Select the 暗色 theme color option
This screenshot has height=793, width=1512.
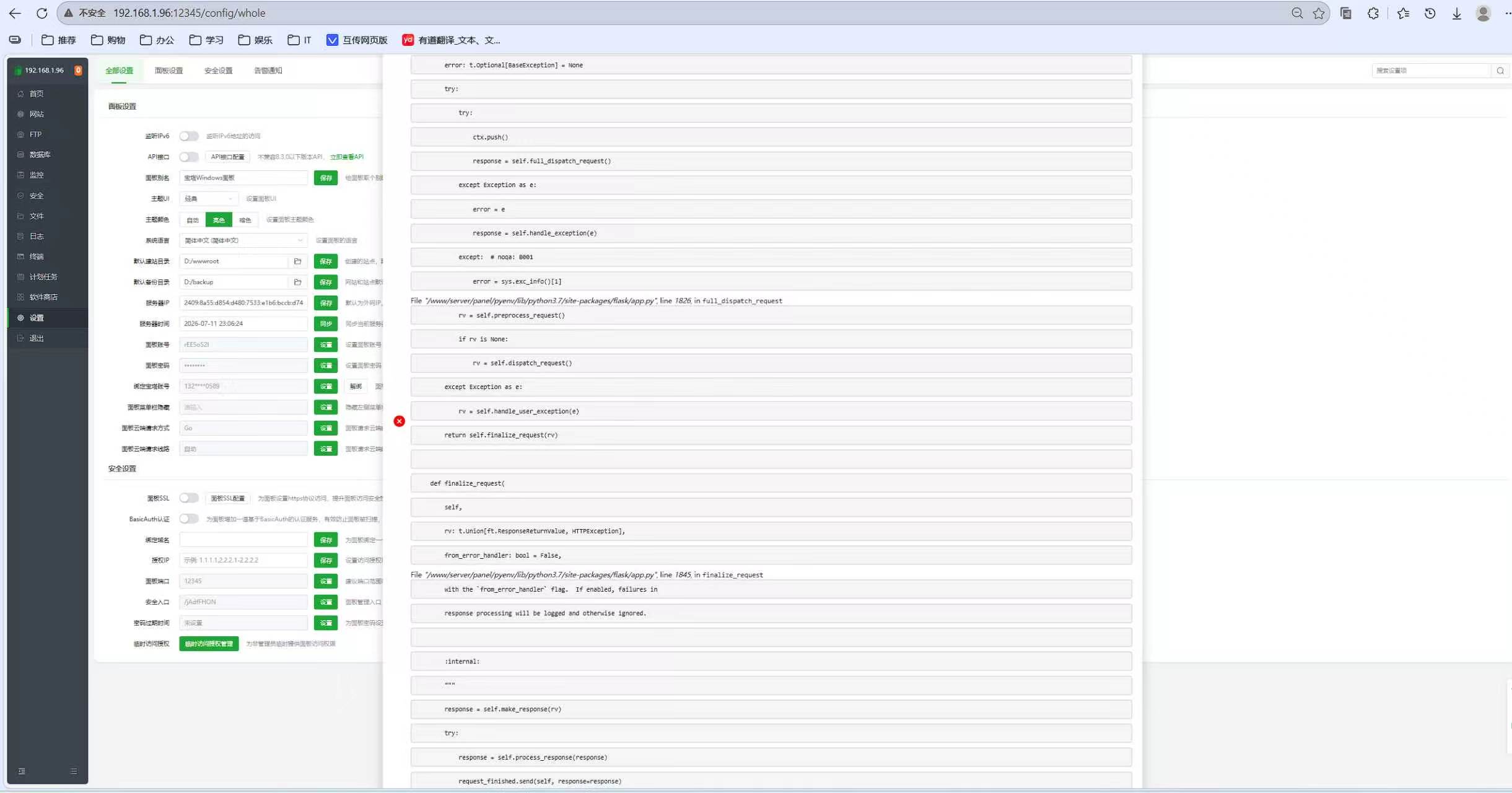[245, 220]
